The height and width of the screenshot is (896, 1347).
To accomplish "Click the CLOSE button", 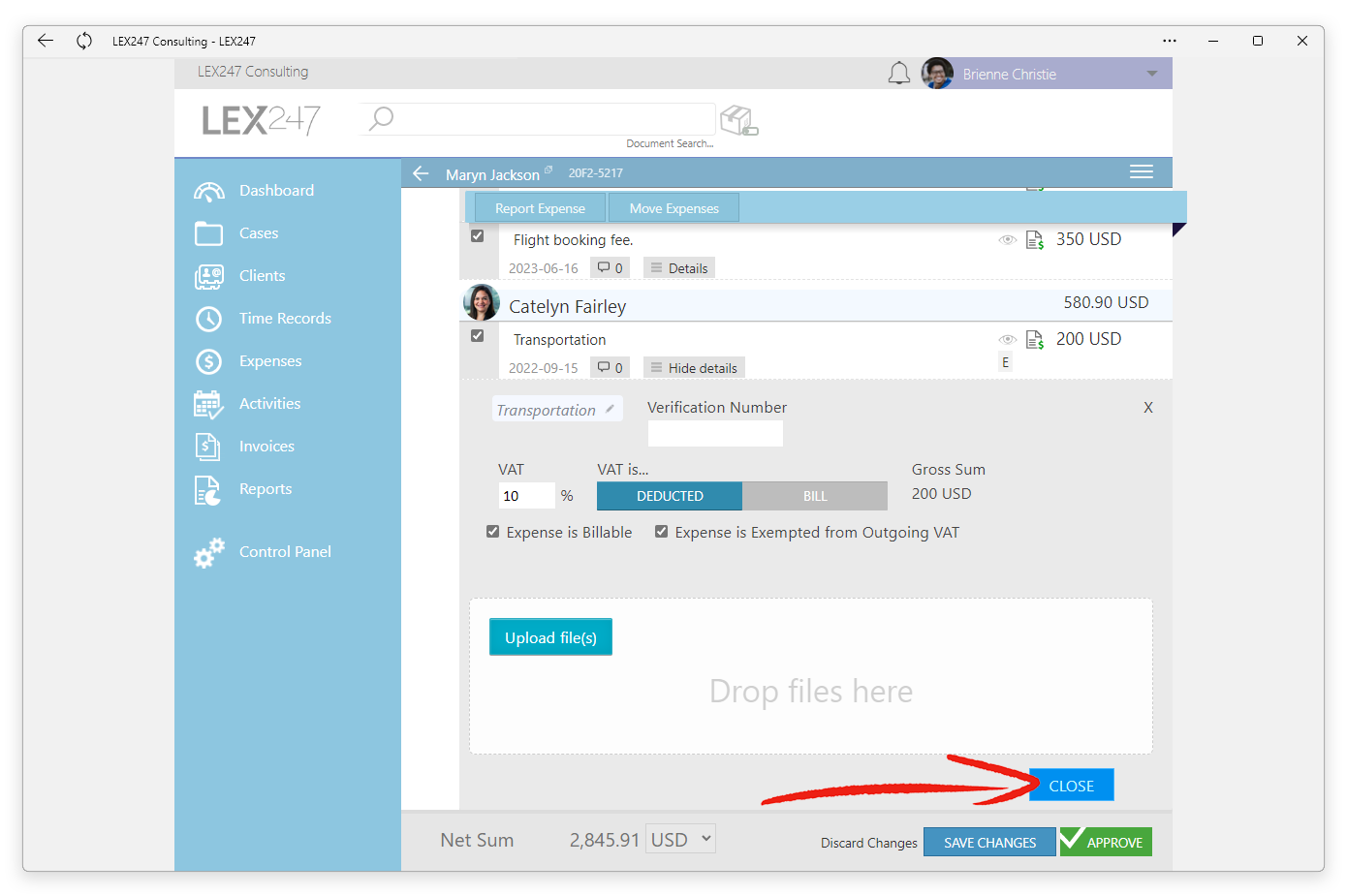I will point(1071,786).
